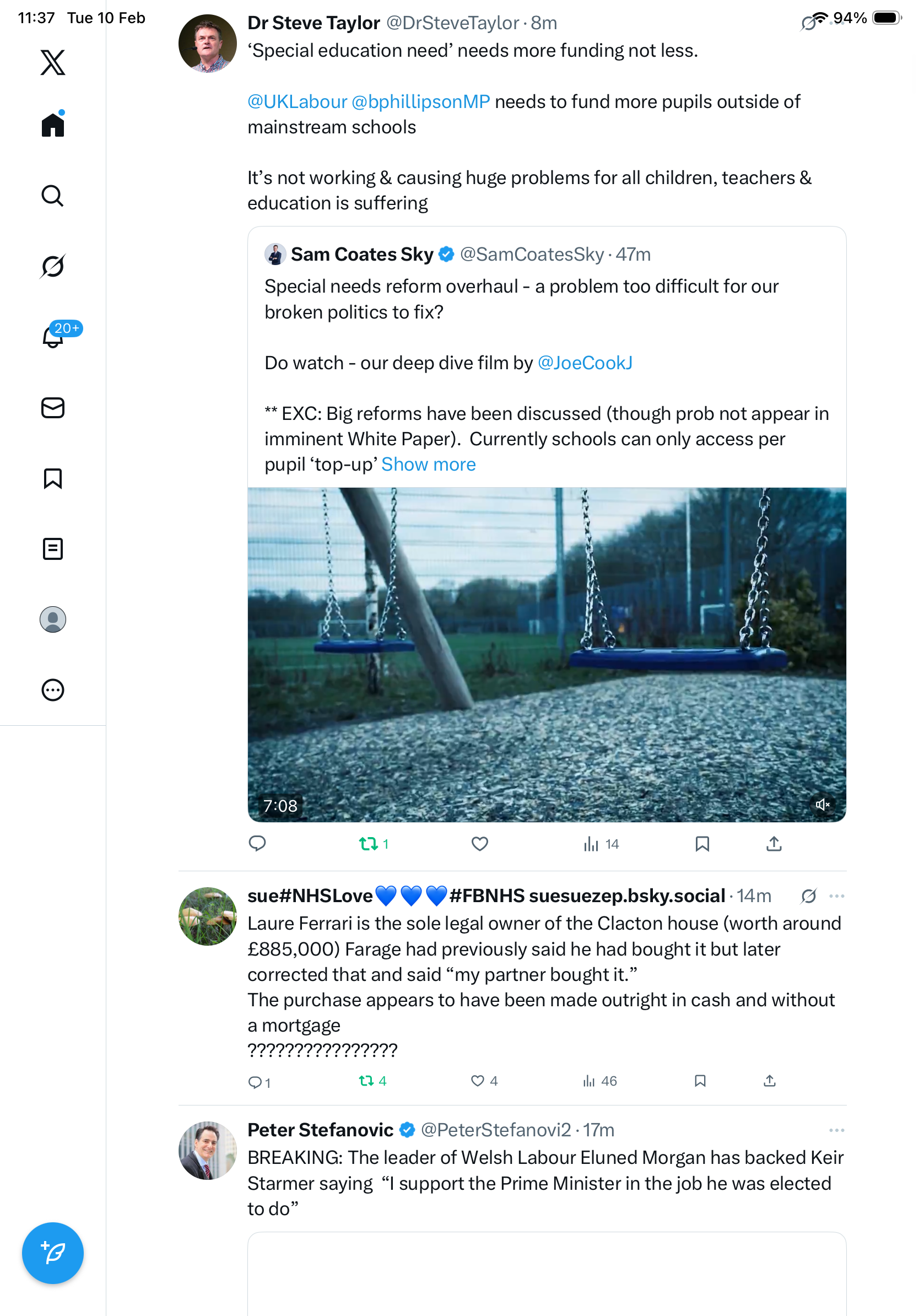This screenshot has height=1316, width=919.
Task: Open the search page from sidebar
Action: (53, 196)
